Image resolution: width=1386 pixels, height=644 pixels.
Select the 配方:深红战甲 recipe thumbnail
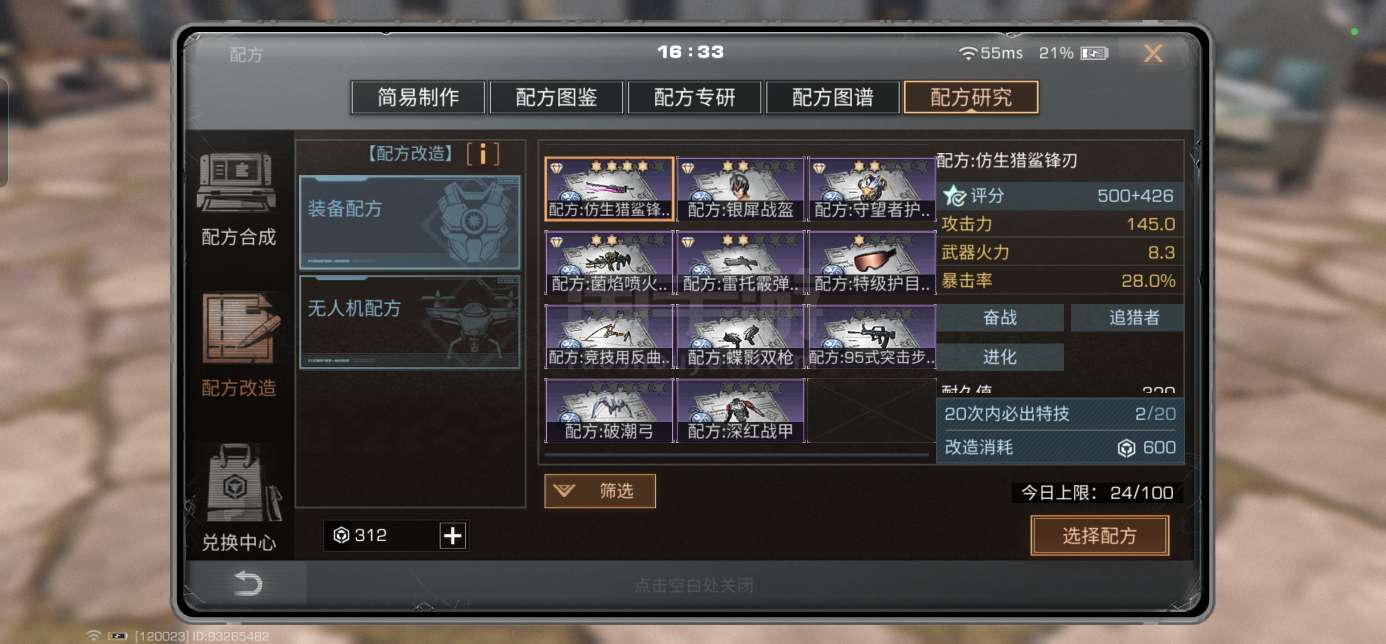pos(740,410)
